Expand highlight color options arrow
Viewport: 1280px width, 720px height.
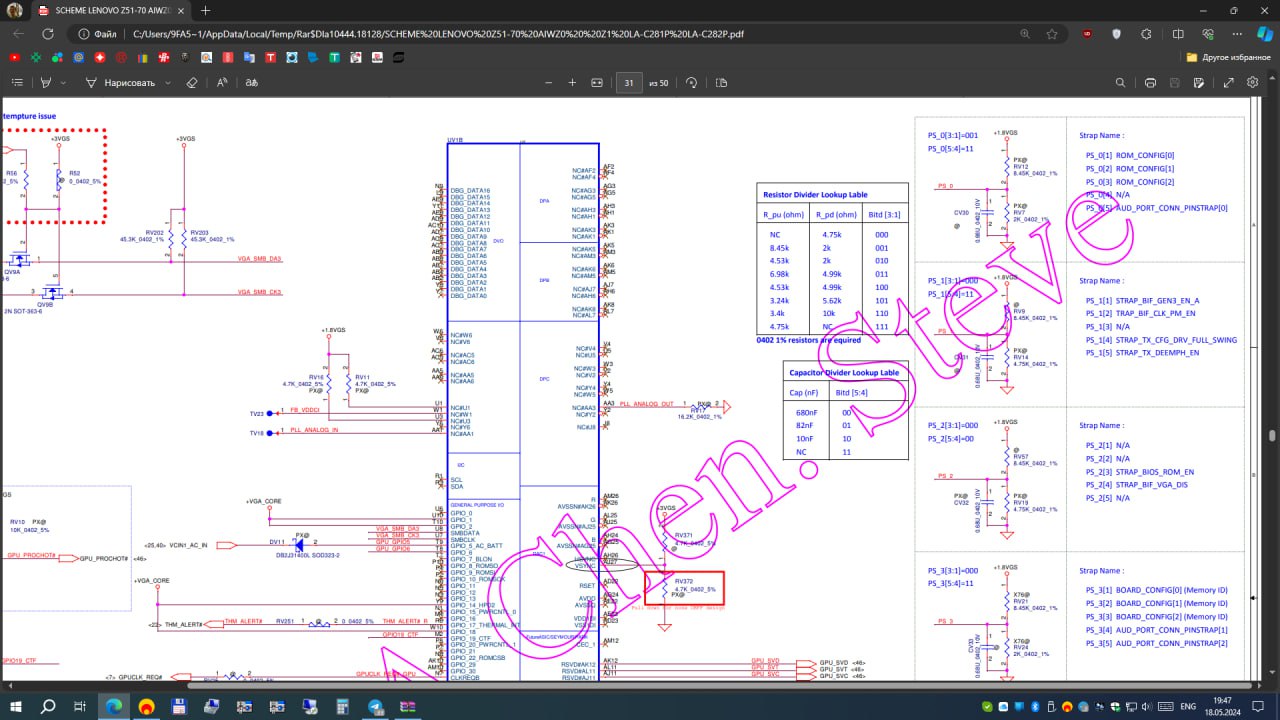tap(64, 82)
